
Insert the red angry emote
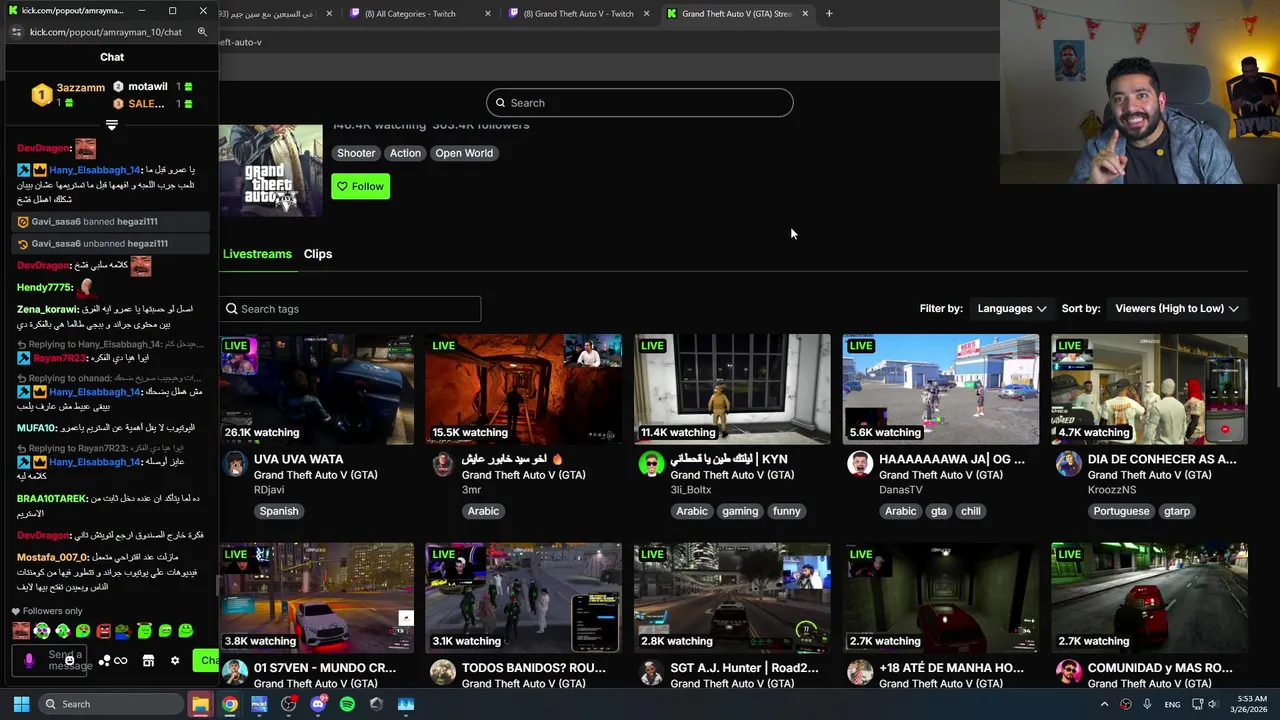(103, 631)
